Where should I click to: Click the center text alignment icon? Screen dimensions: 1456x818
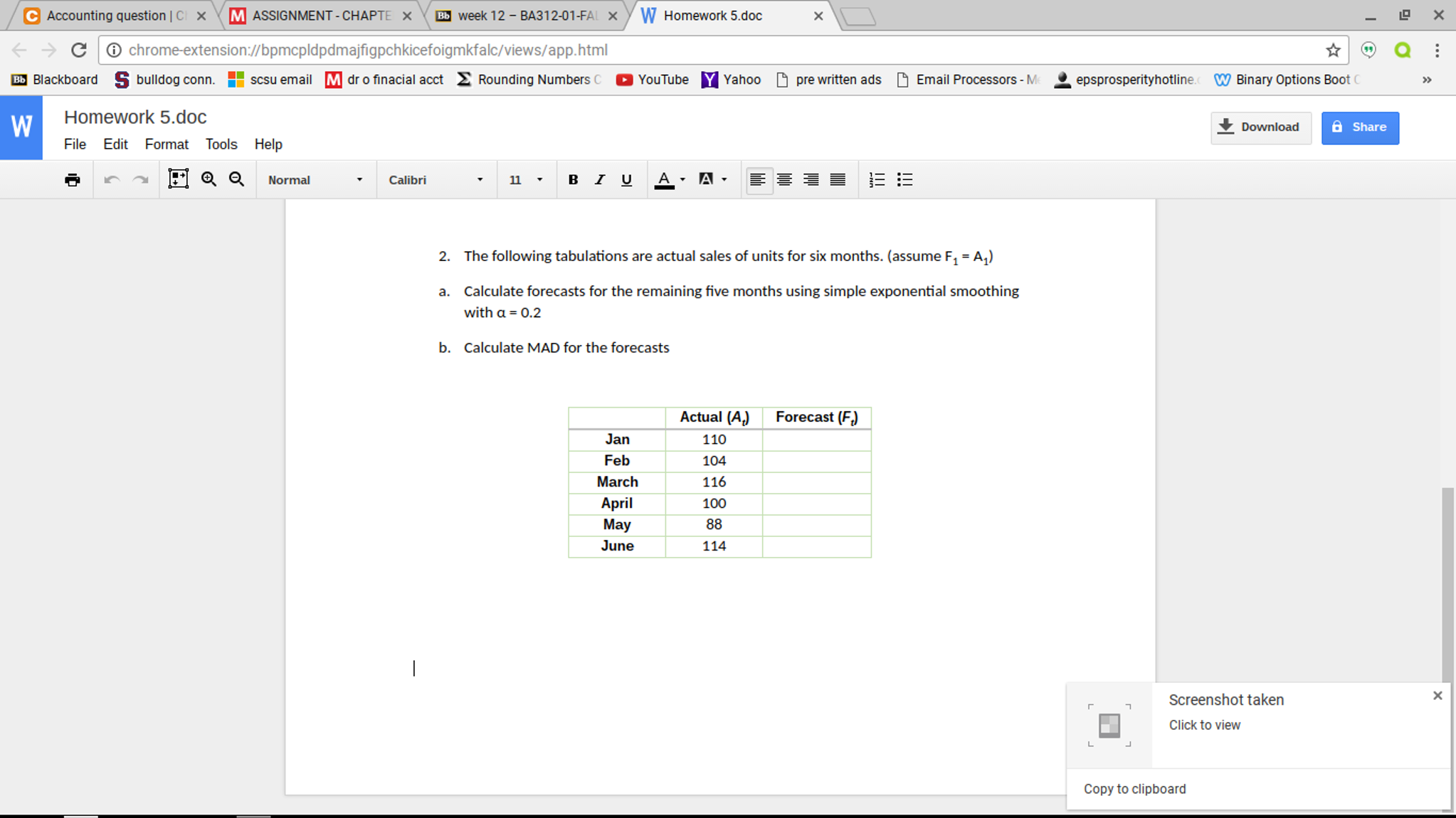(783, 179)
